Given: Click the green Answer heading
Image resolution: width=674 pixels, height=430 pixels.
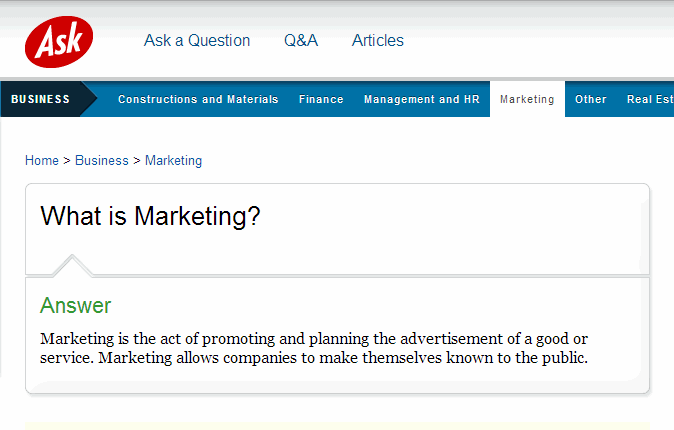Looking at the screenshot, I should tap(76, 306).
